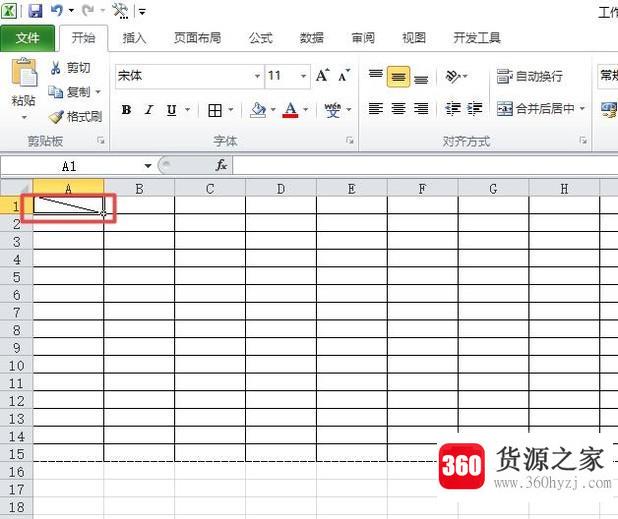The height and width of the screenshot is (519, 618).
Task: Switch to the Review (审阅) tab
Action: click(363, 38)
